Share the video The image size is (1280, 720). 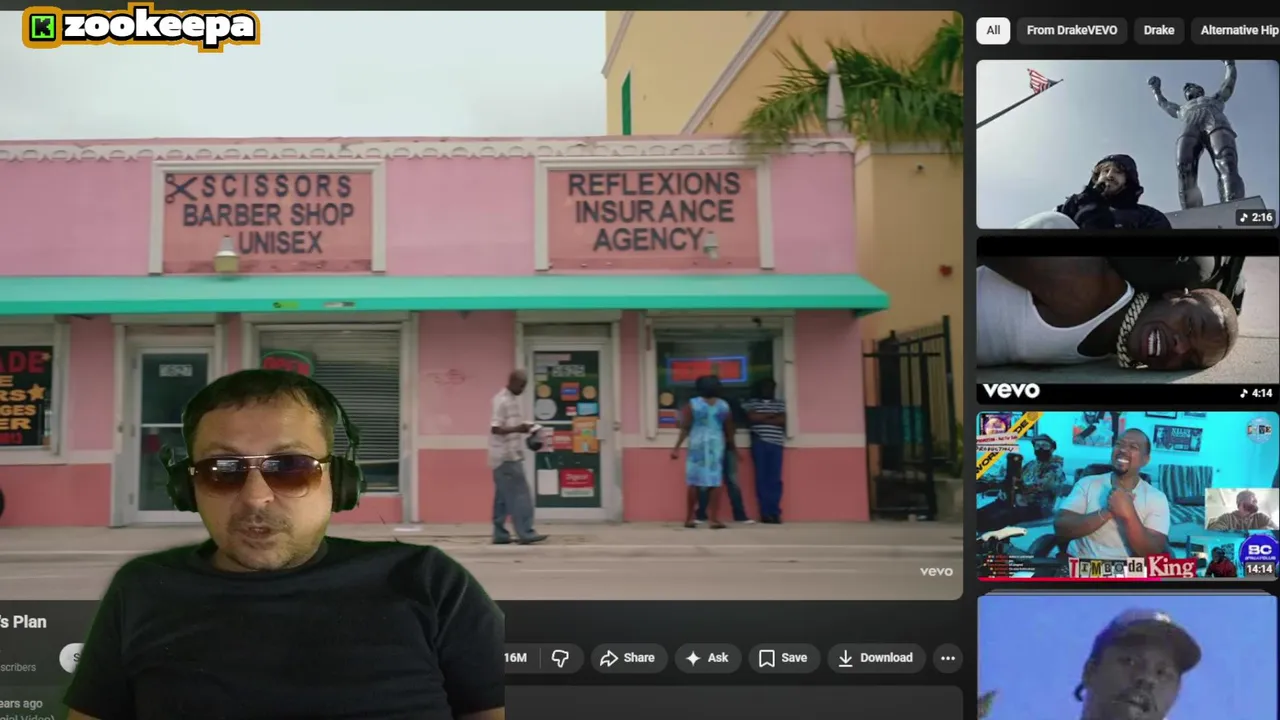(627, 658)
